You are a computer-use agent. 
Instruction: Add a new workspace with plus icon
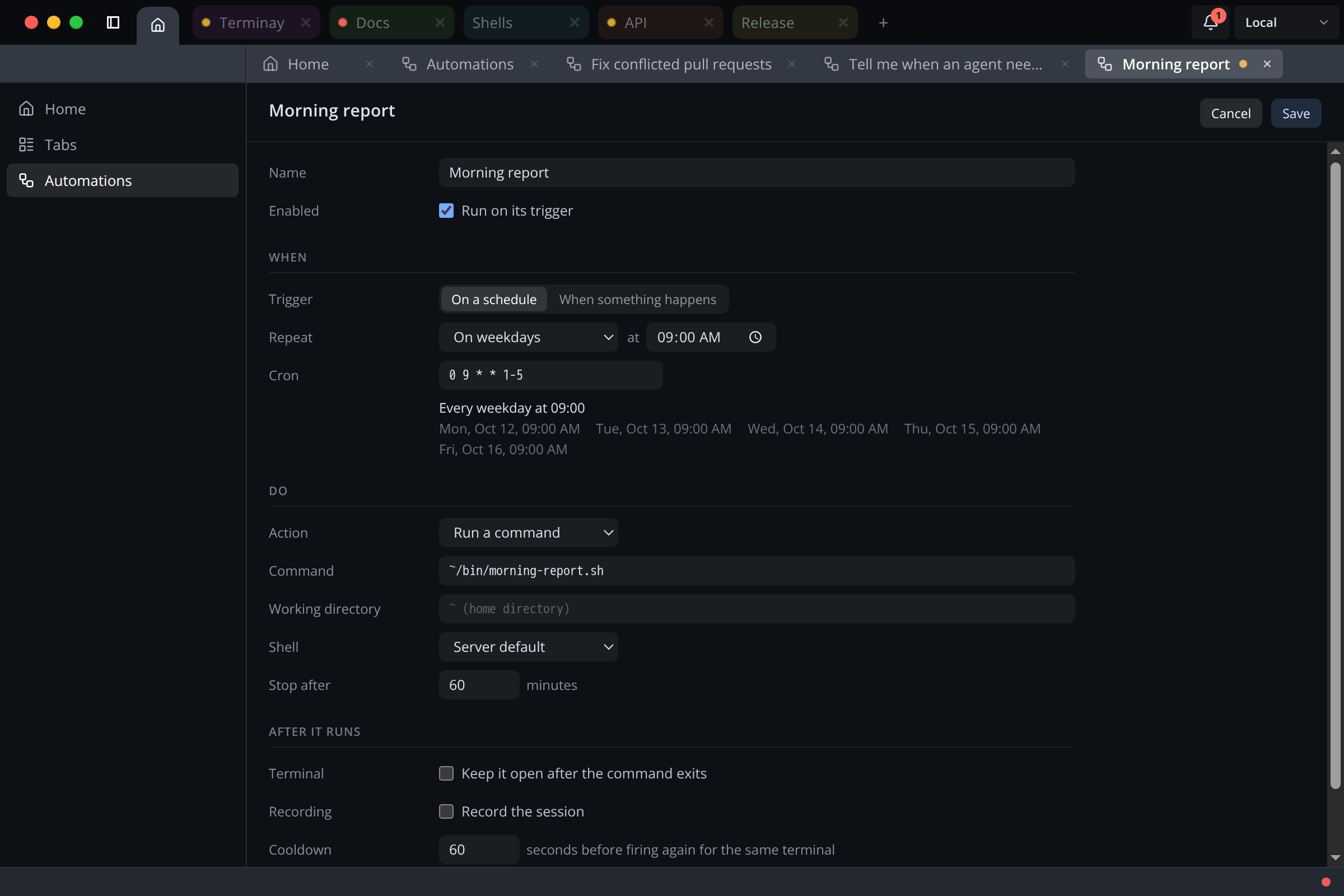click(884, 23)
